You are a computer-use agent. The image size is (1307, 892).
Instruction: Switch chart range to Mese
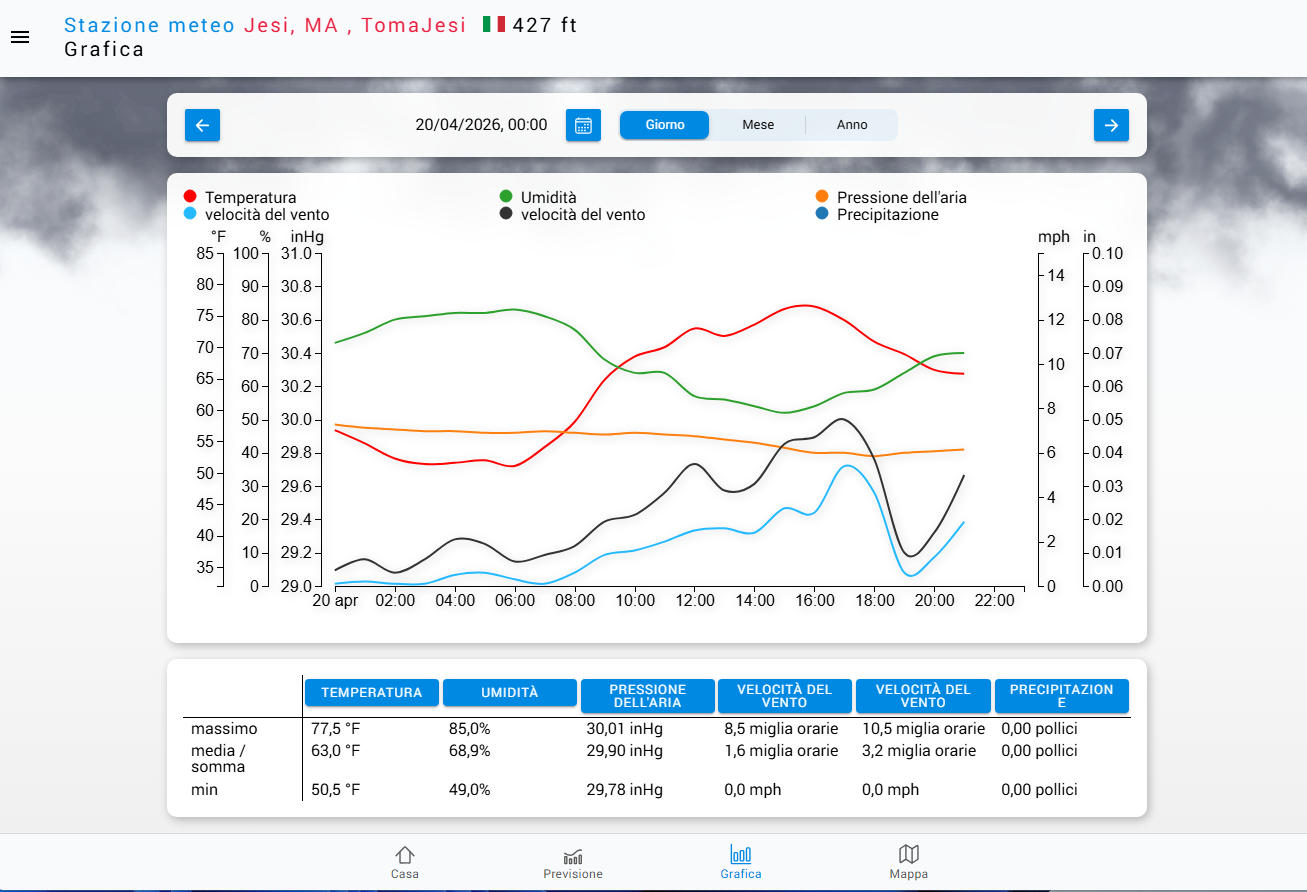coord(758,125)
